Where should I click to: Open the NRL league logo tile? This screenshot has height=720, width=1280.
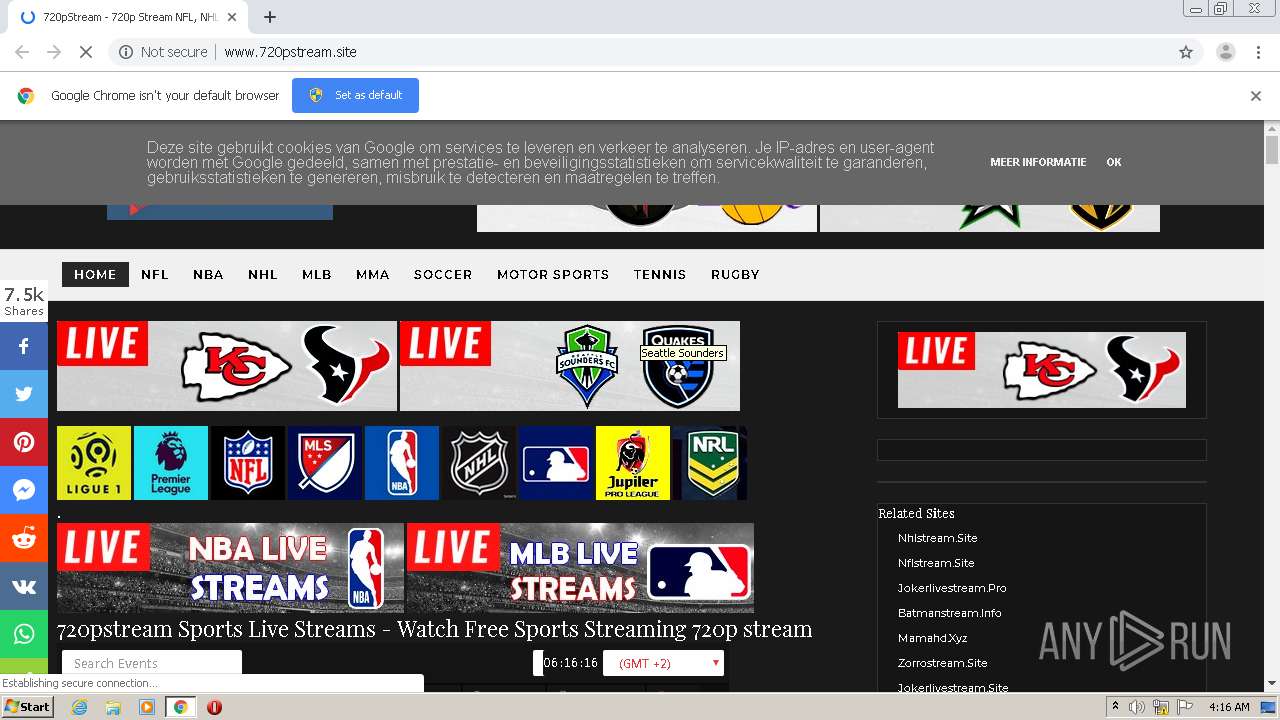click(710, 463)
